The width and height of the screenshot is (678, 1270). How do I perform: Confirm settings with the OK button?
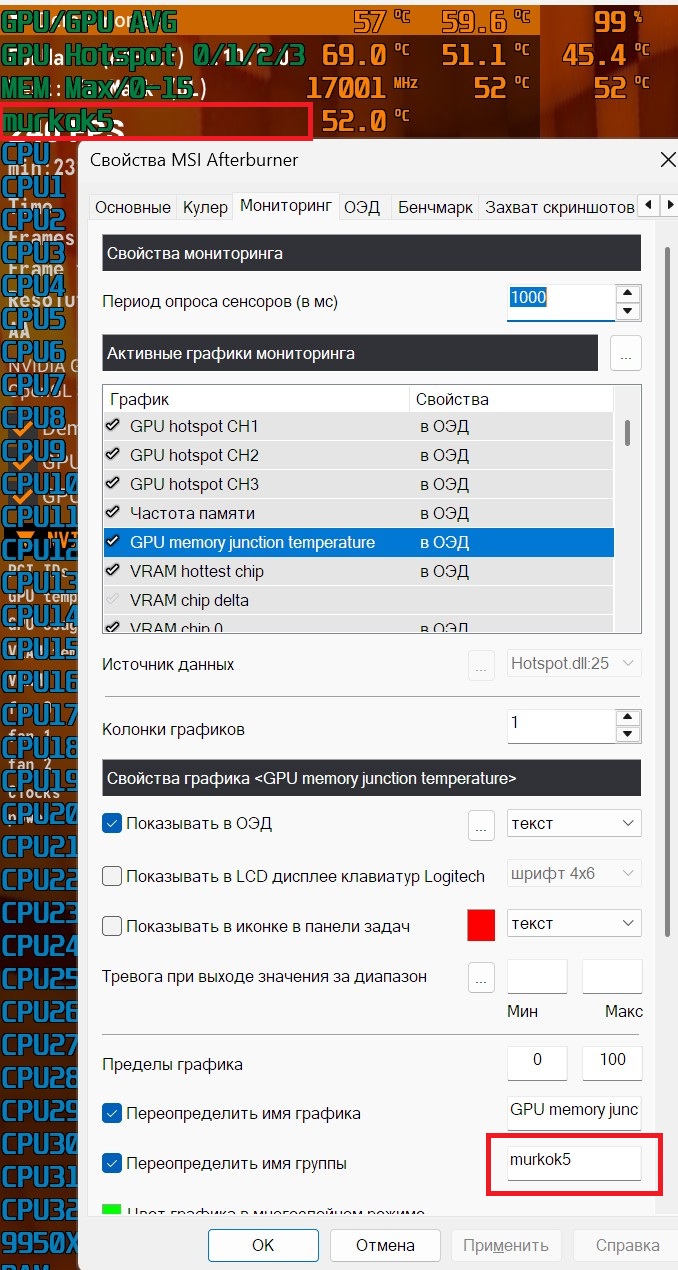point(263,1245)
